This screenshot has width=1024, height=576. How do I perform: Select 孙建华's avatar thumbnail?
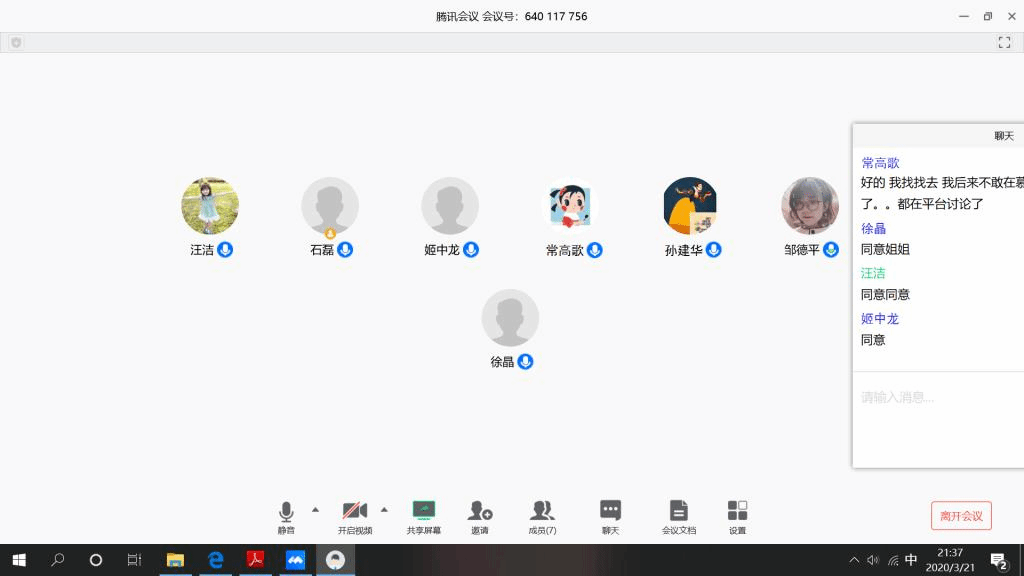coord(690,206)
